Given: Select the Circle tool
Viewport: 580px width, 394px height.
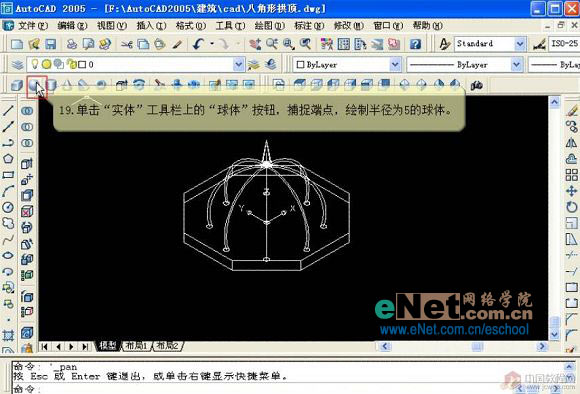Looking at the screenshot, I should tap(8, 207).
